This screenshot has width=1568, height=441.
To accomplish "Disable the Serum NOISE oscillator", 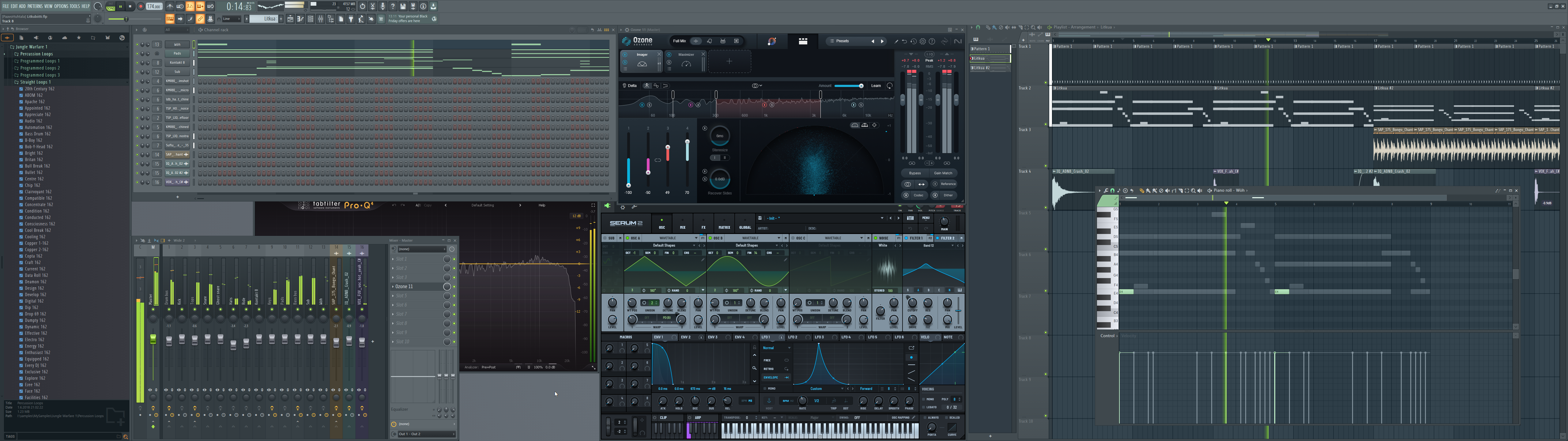I will 875,238.
